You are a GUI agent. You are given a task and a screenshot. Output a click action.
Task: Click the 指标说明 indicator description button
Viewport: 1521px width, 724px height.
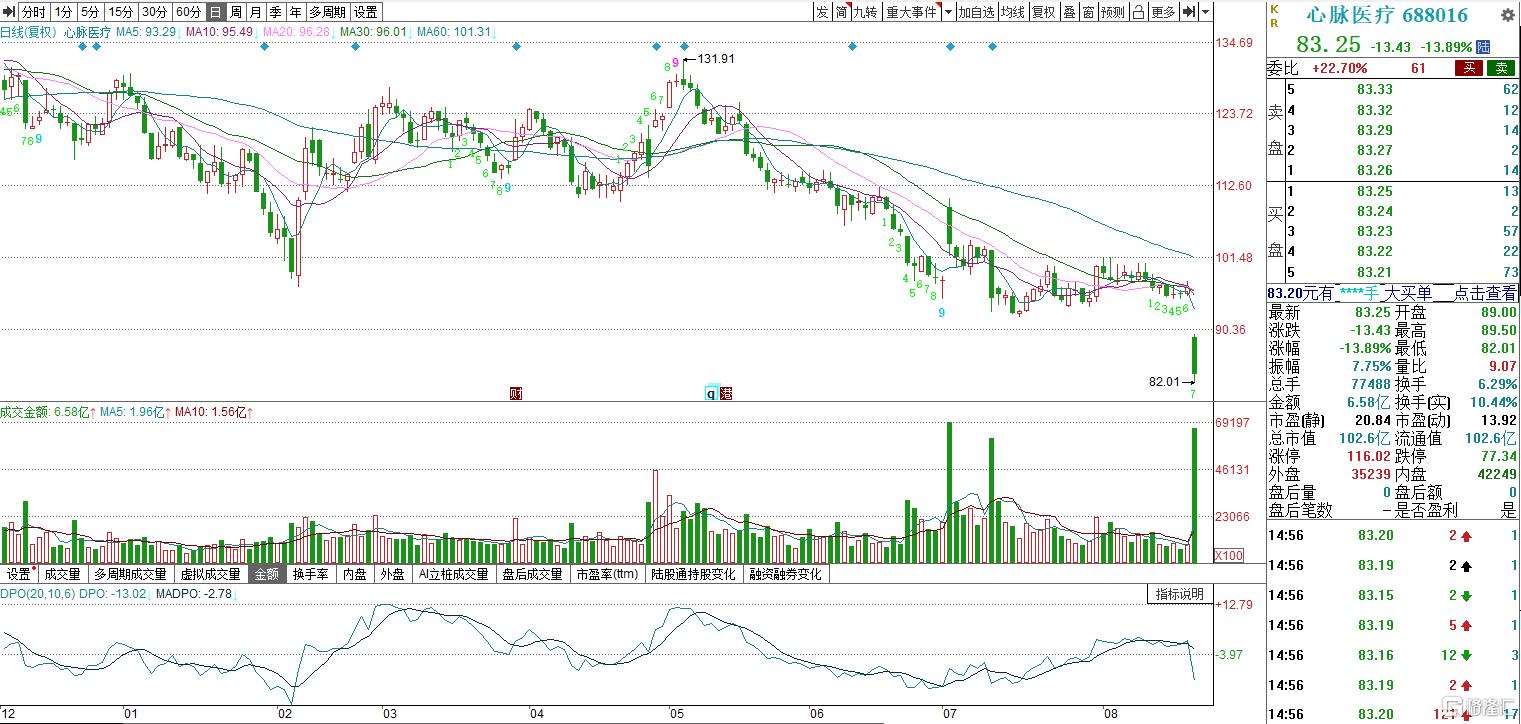click(1180, 594)
